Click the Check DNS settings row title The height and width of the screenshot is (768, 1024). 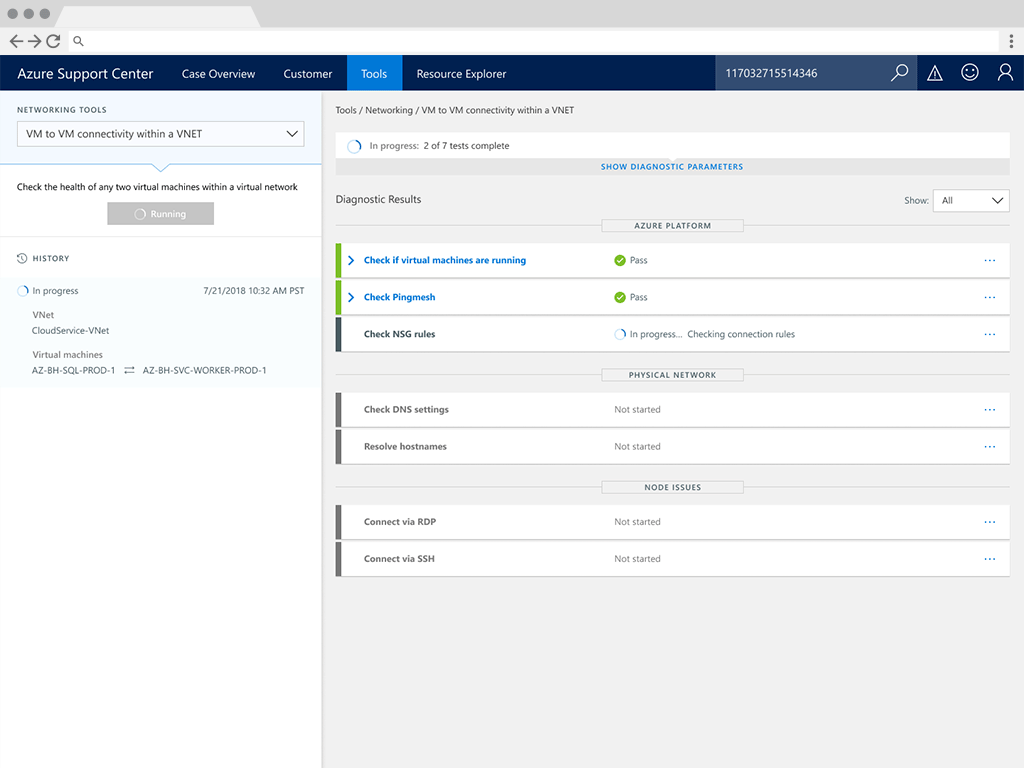[406, 409]
